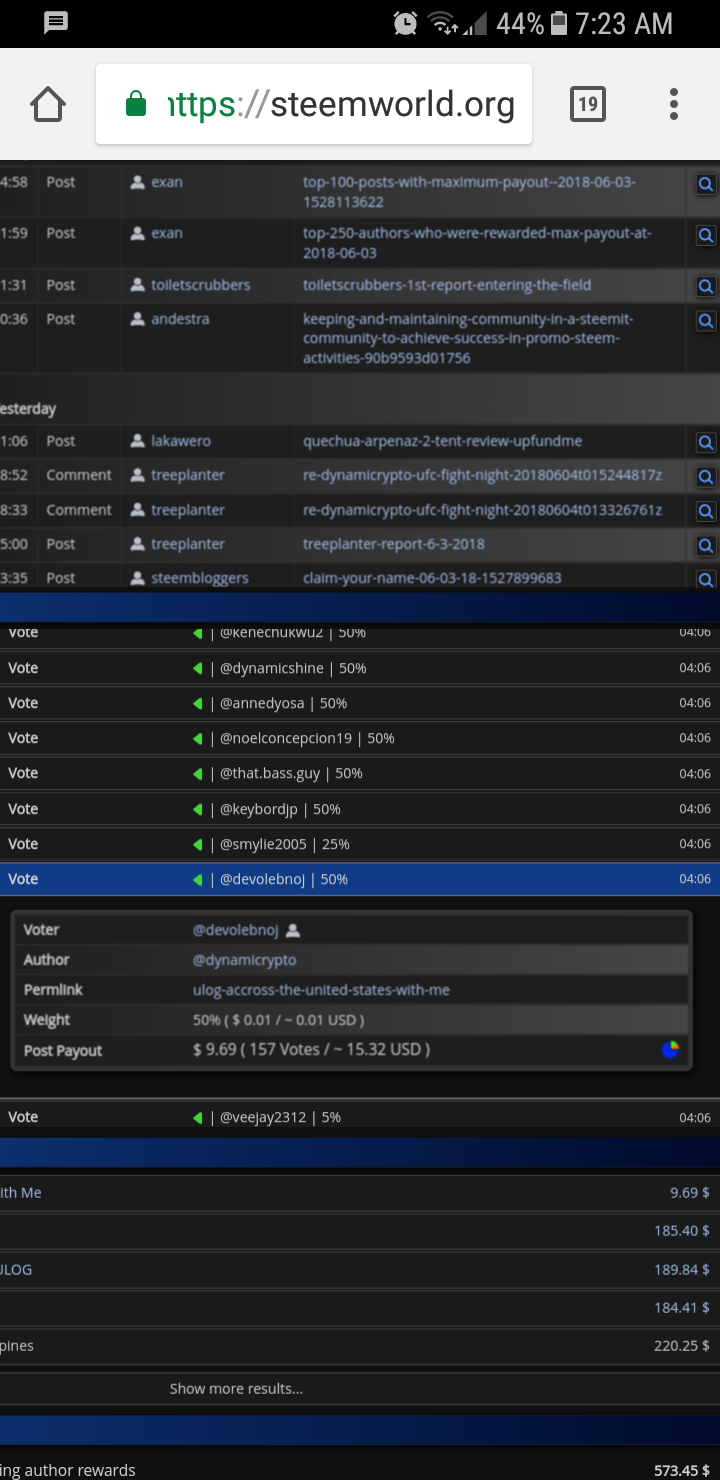Select the 573.45 $ author rewards total

(682, 1470)
